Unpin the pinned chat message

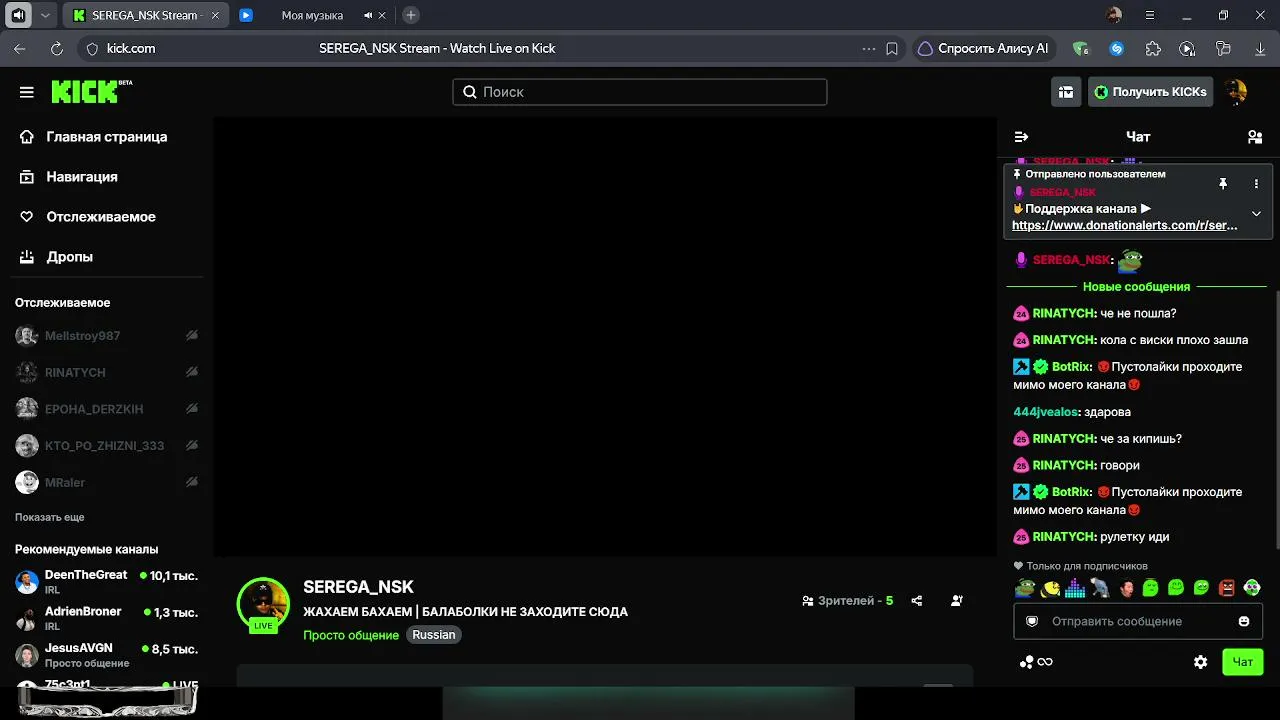1222,184
